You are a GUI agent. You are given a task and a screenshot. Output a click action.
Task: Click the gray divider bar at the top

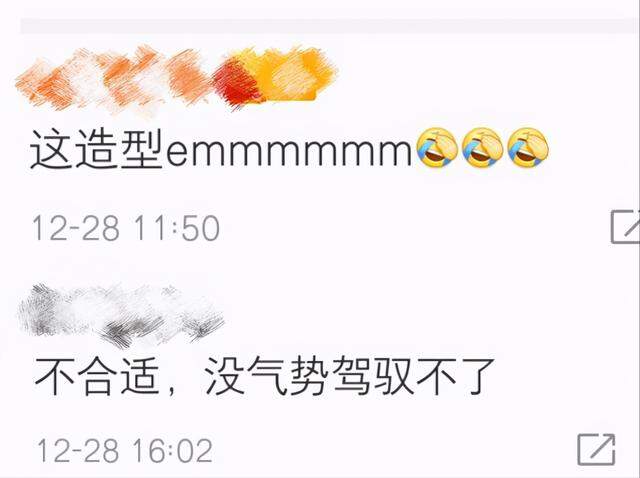[329, 25]
